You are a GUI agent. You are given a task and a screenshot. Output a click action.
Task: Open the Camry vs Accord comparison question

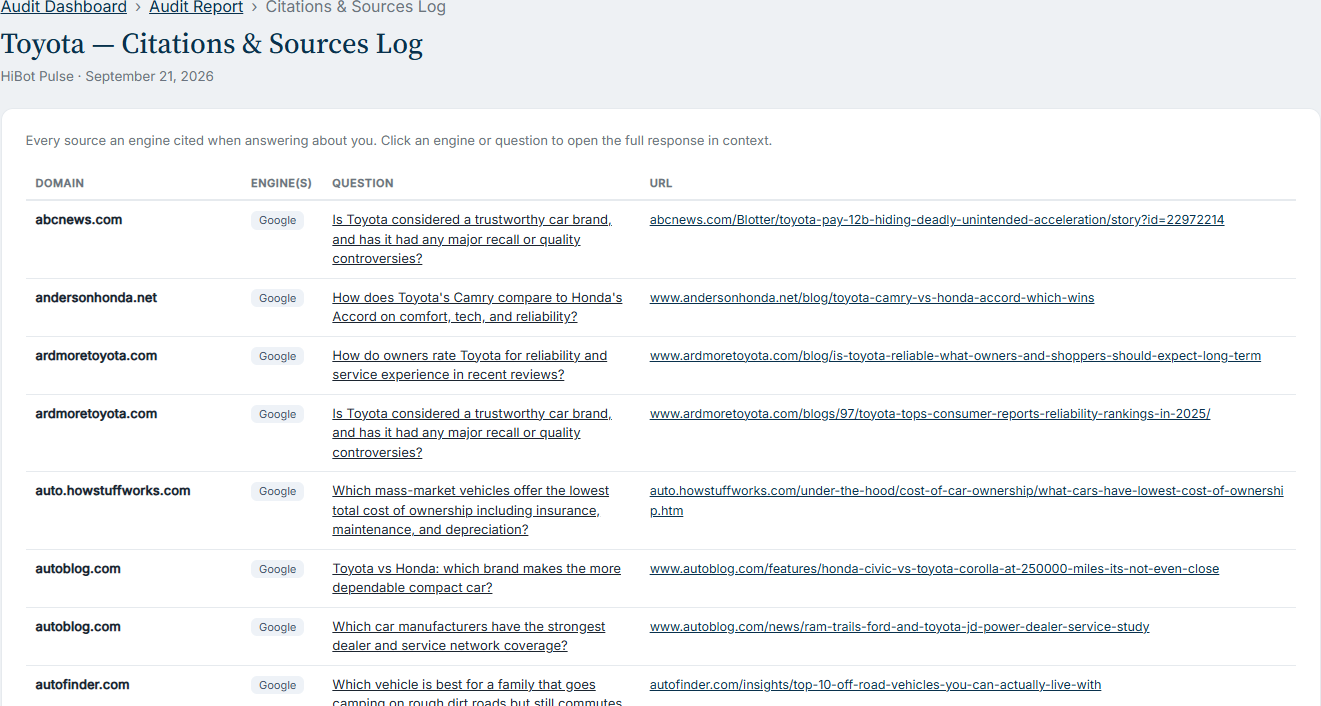click(x=477, y=307)
